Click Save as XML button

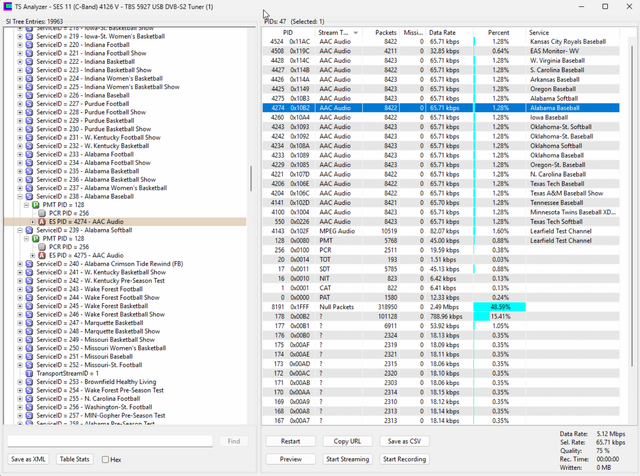[x=28, y=459]
